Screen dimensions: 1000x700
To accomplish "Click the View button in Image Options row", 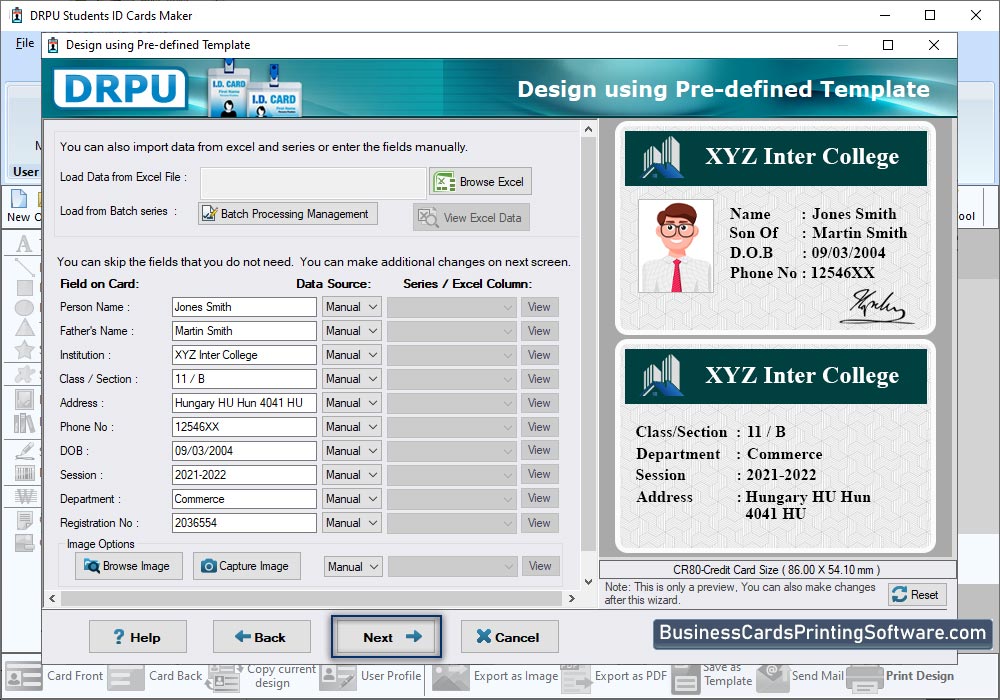I will pos(540,566).
